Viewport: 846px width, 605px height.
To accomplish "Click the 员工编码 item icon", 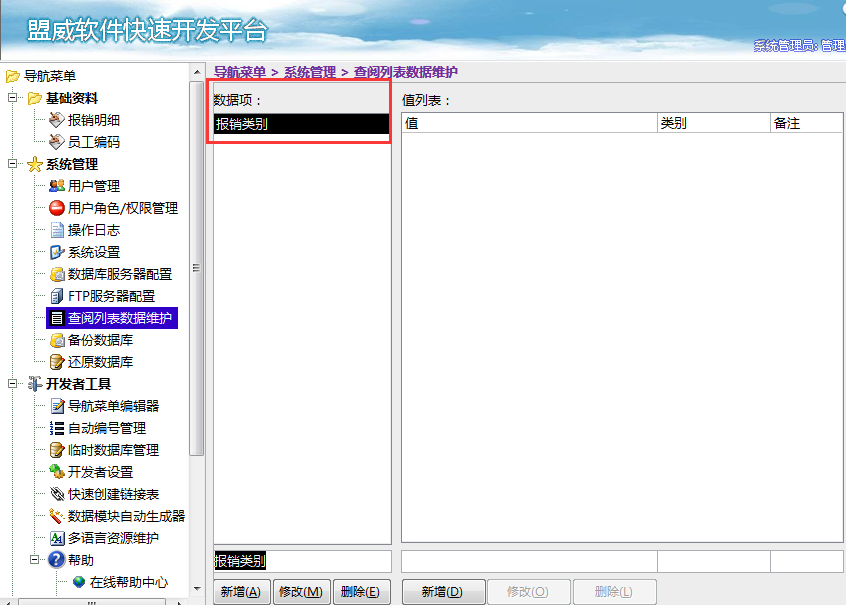I will [57, 142].
